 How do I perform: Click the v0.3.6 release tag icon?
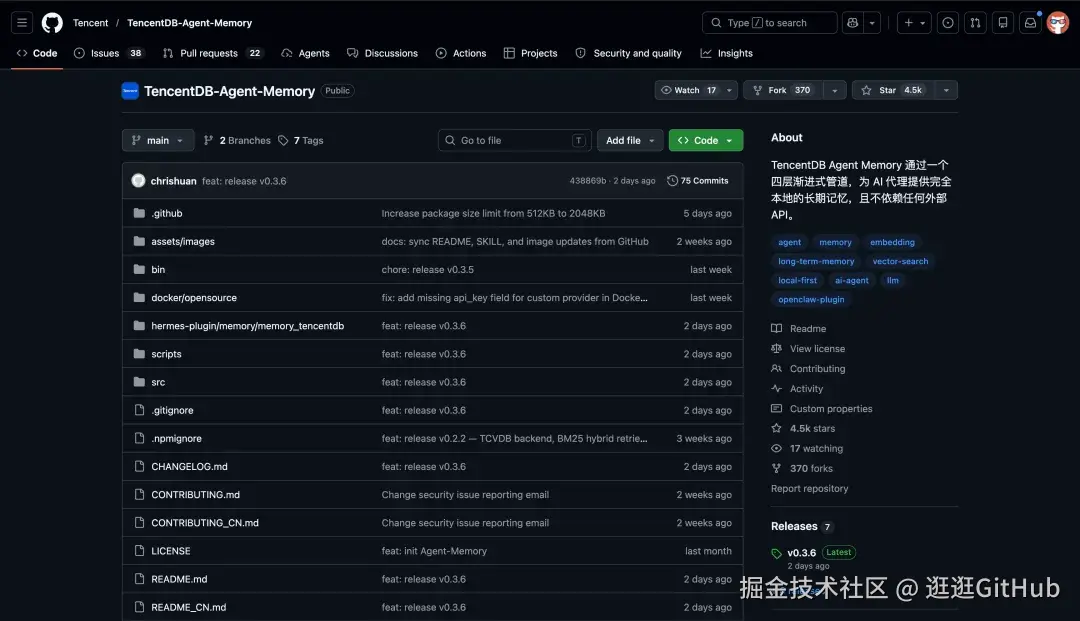(x=777, y=553)
